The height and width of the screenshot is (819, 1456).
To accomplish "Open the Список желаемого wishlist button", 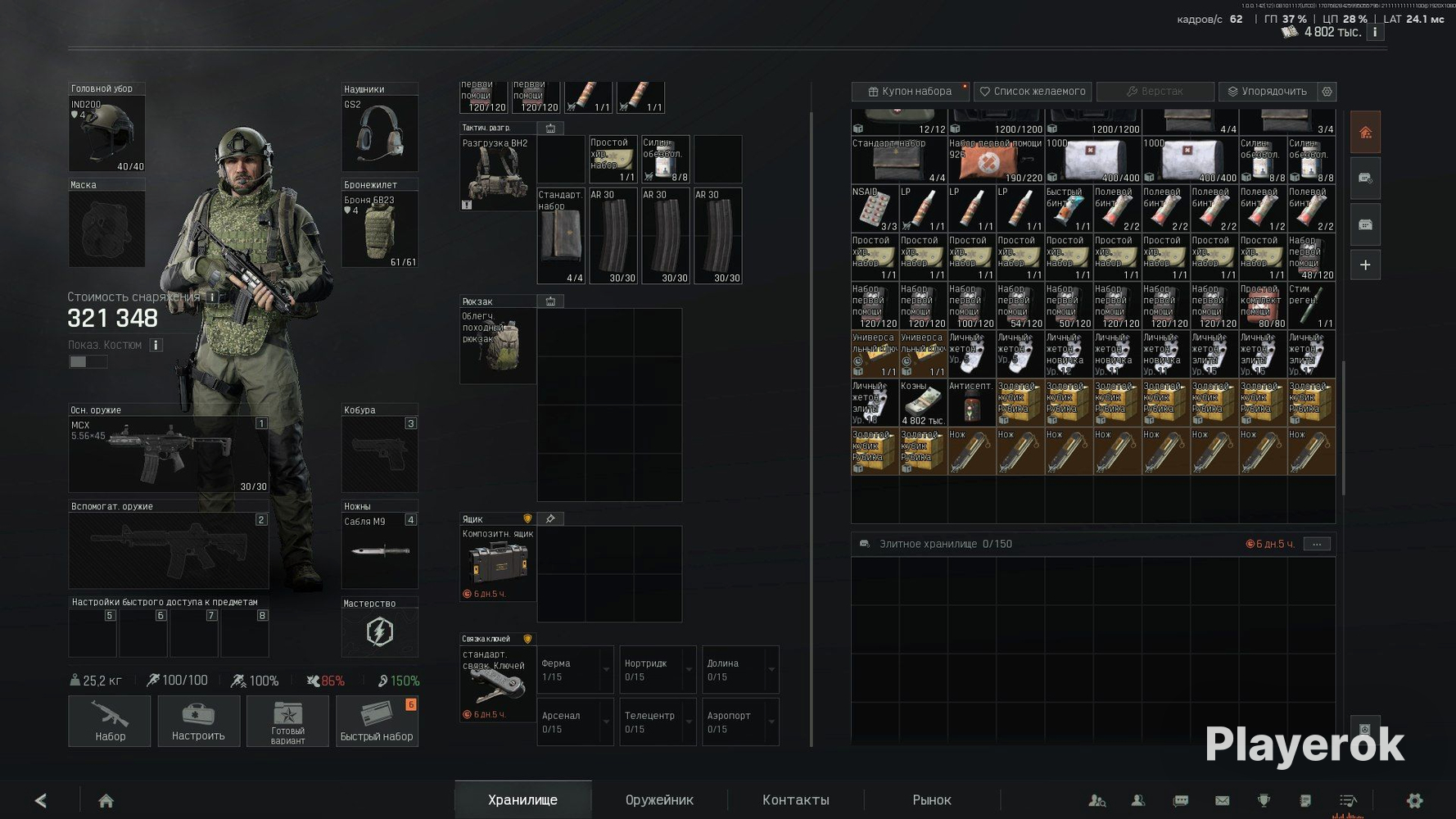I will click(x=1033, y=92).
